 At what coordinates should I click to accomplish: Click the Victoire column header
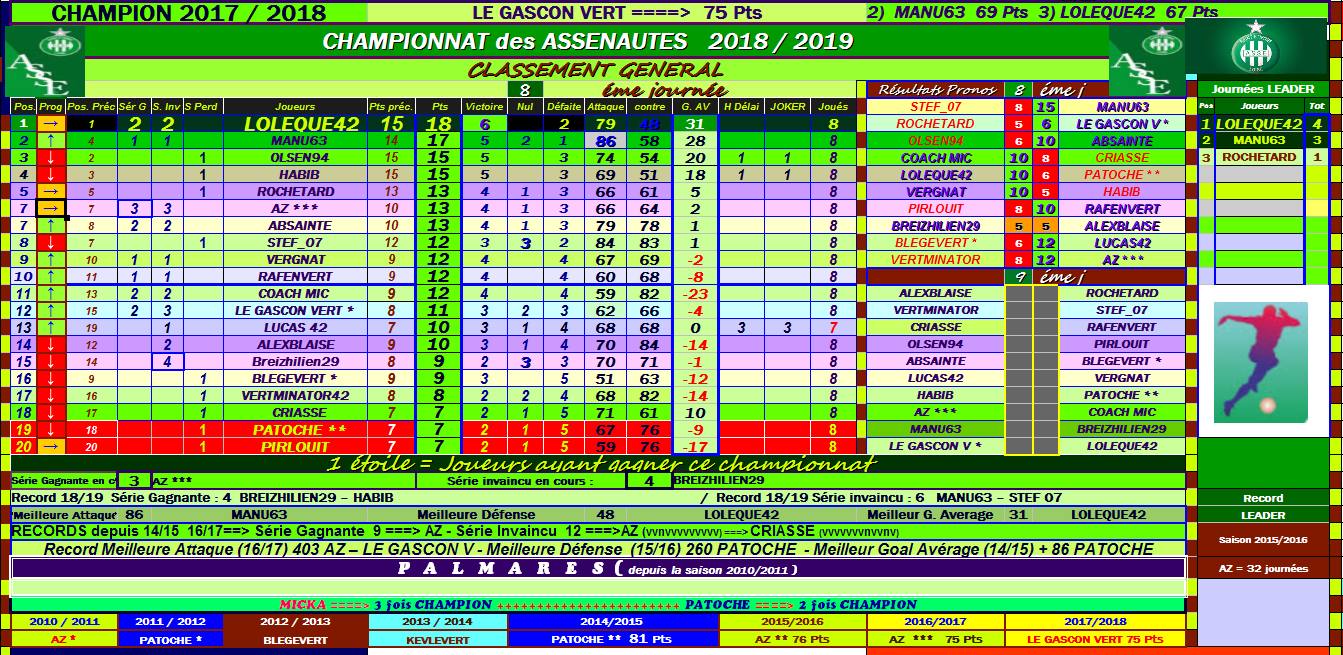click(485, 107)
